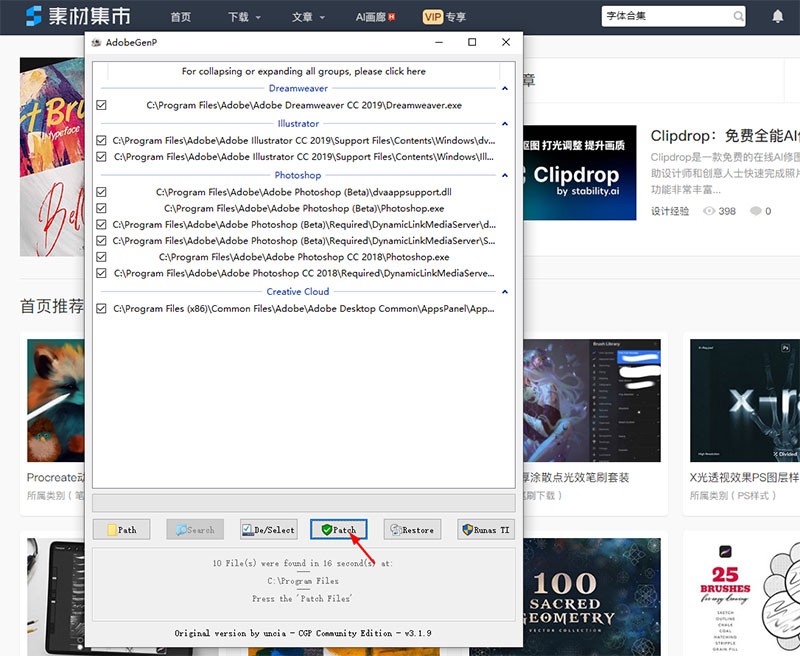800x656 pixels.
Task: Click the AdobeGenP progress bar
Action: [304, 502]
